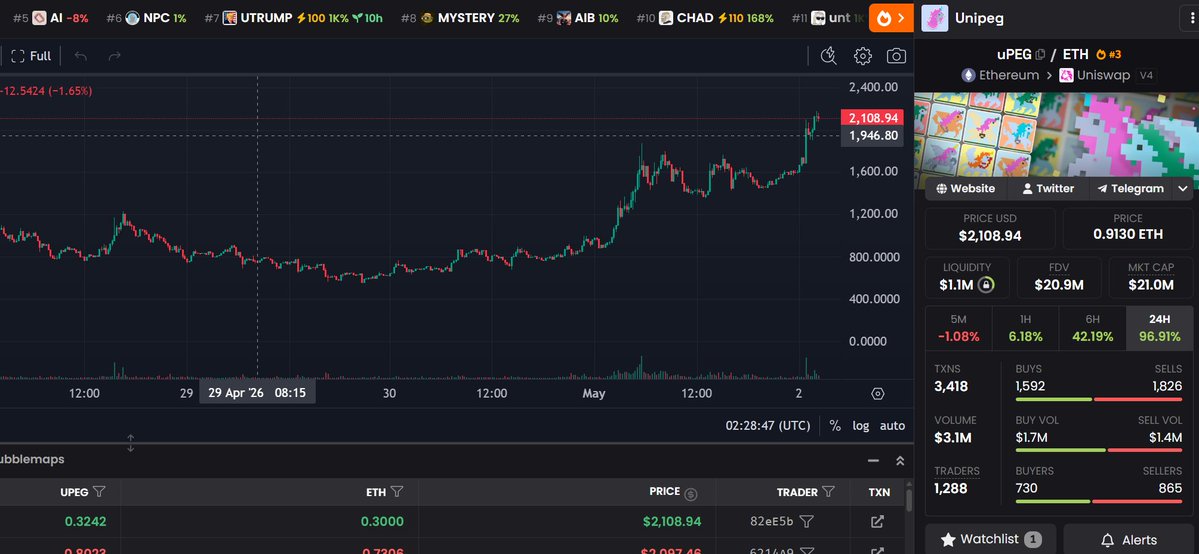This screenshot has width=1199, height=554.
Task: Click the Bubblemaps tab label
Action: [x=32, y=459]
